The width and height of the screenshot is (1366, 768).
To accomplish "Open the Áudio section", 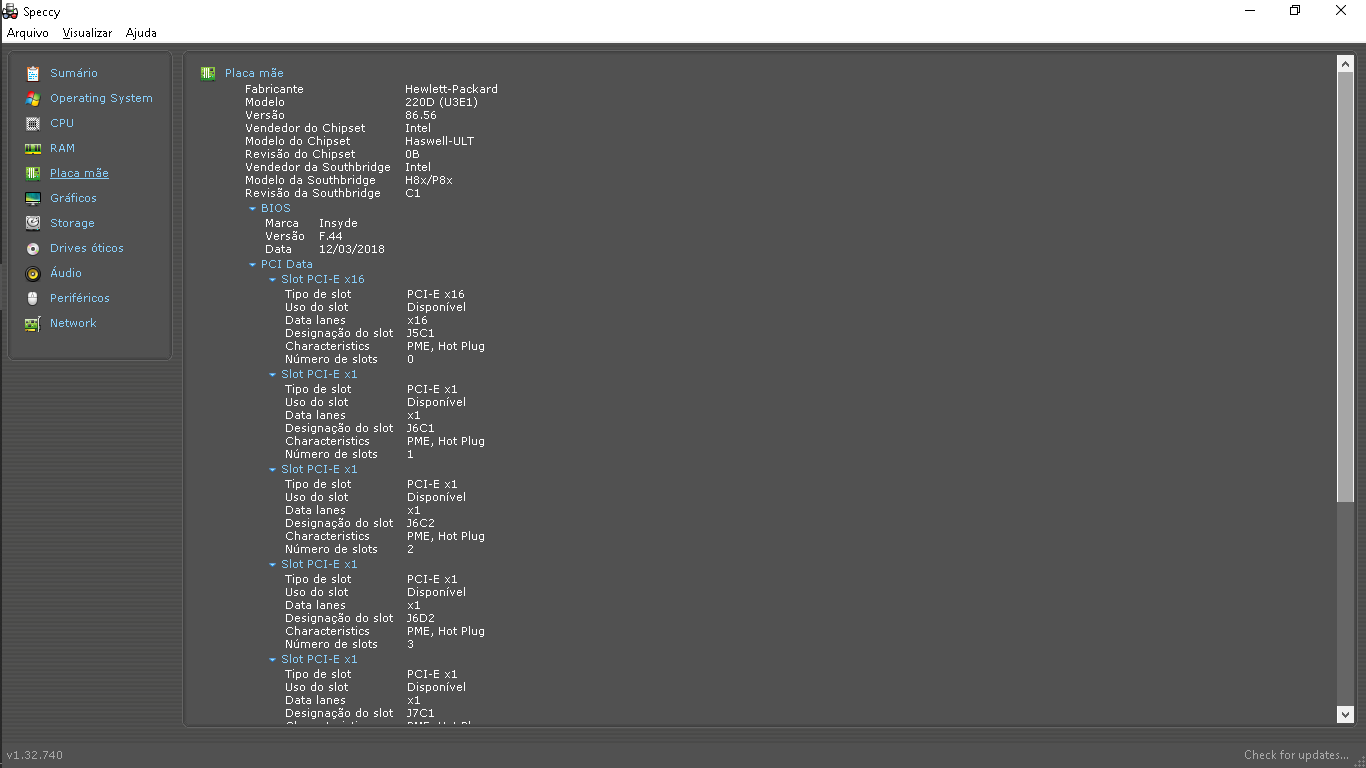I will 66,273.
